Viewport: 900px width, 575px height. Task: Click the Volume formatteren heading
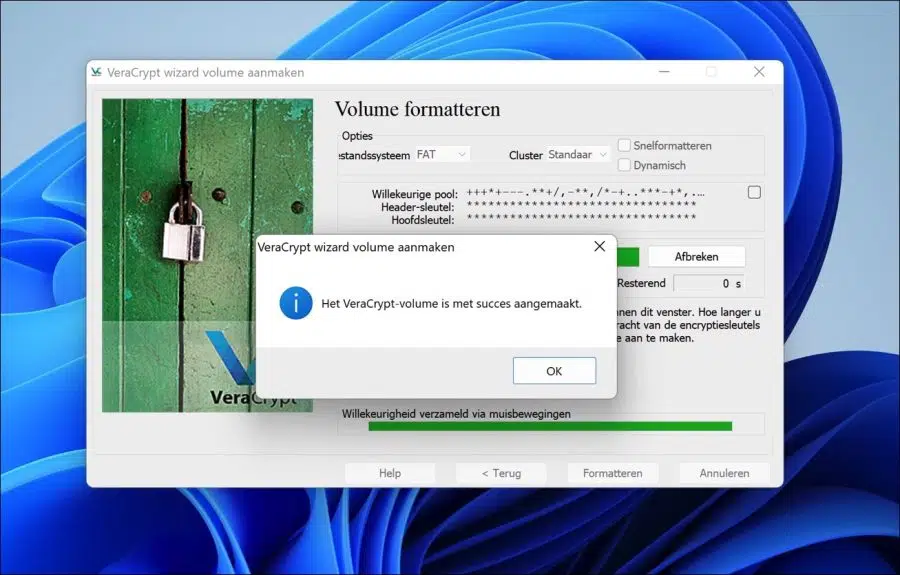point(417,109)
